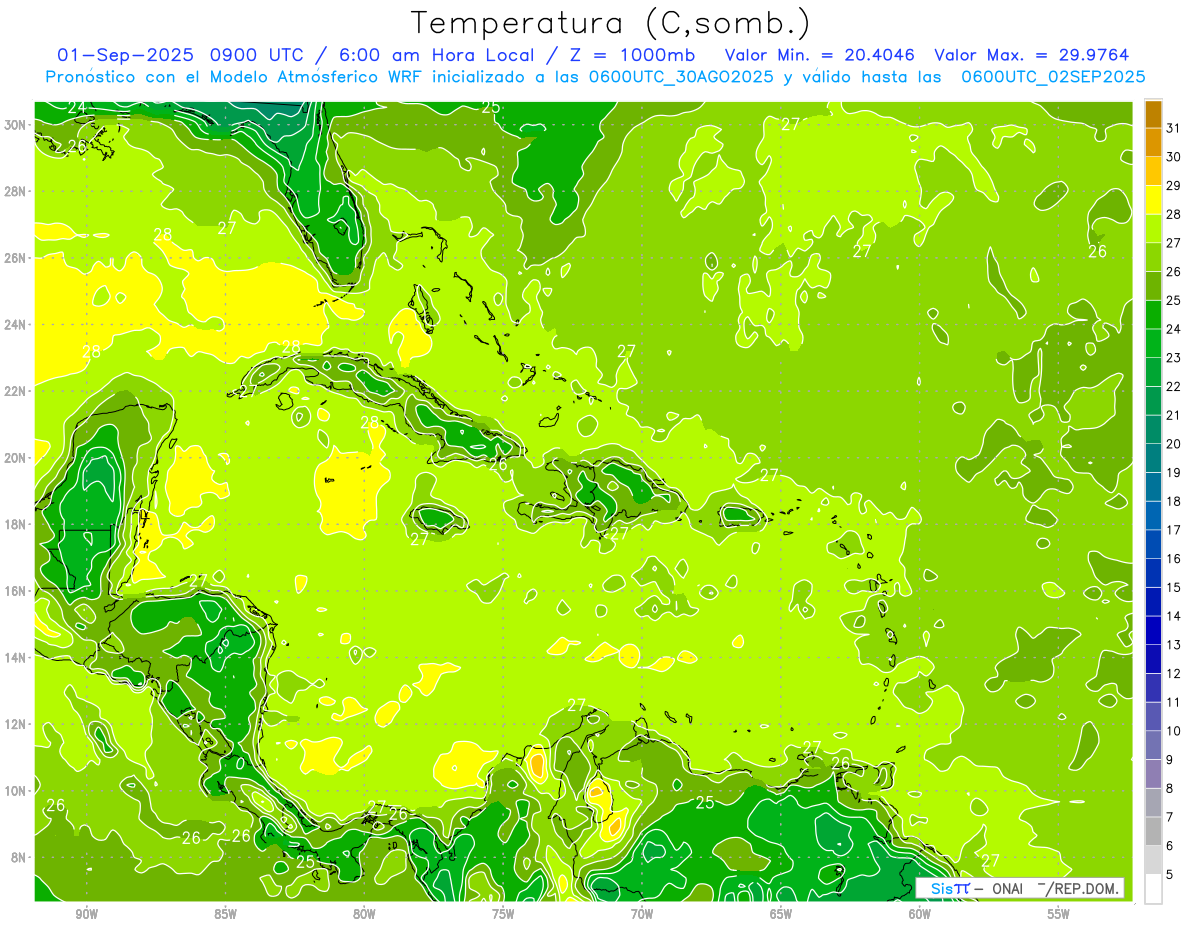Click the legend value 29
The image size is (1200, 927).
[1174, 186]
